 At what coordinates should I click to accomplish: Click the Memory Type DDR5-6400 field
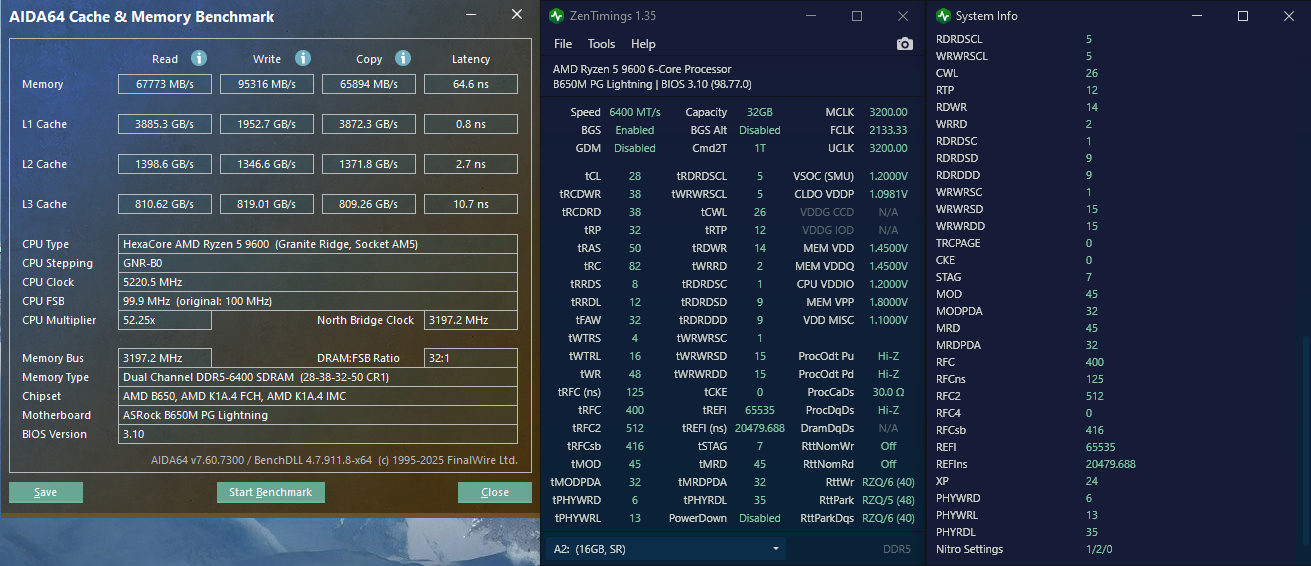318,377
